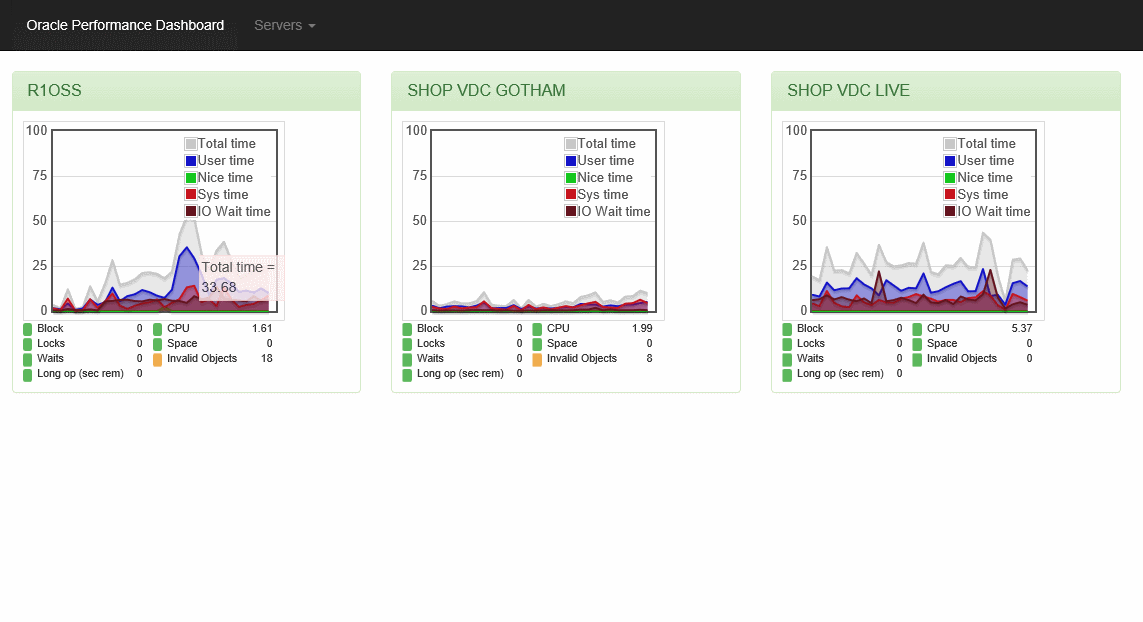Click the green Long op status indicator in R1OSS
This screenshot has height=622, width=1143.
click(28, 375)
